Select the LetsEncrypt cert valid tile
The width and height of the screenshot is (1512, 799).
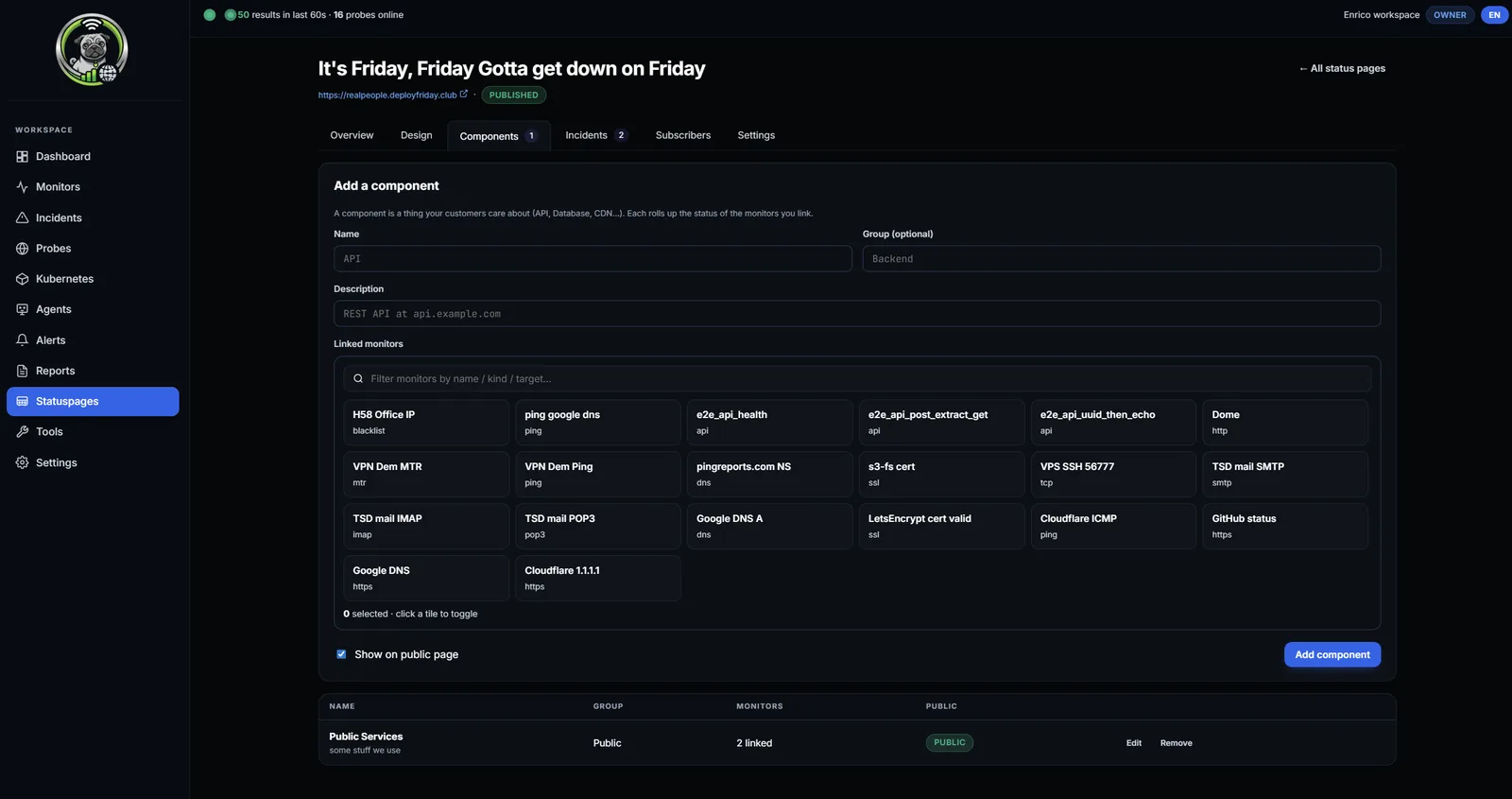(942, 526)
